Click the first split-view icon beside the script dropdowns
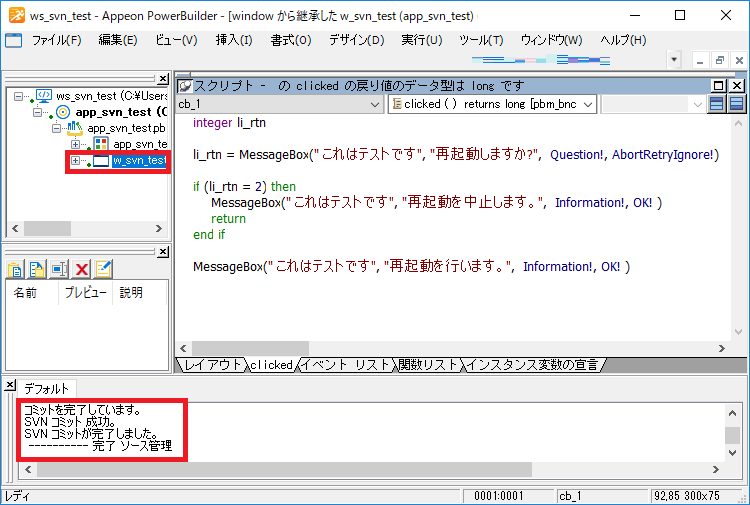Image resolution: width=750 pixels, height=505 pixels. [717, 104]
